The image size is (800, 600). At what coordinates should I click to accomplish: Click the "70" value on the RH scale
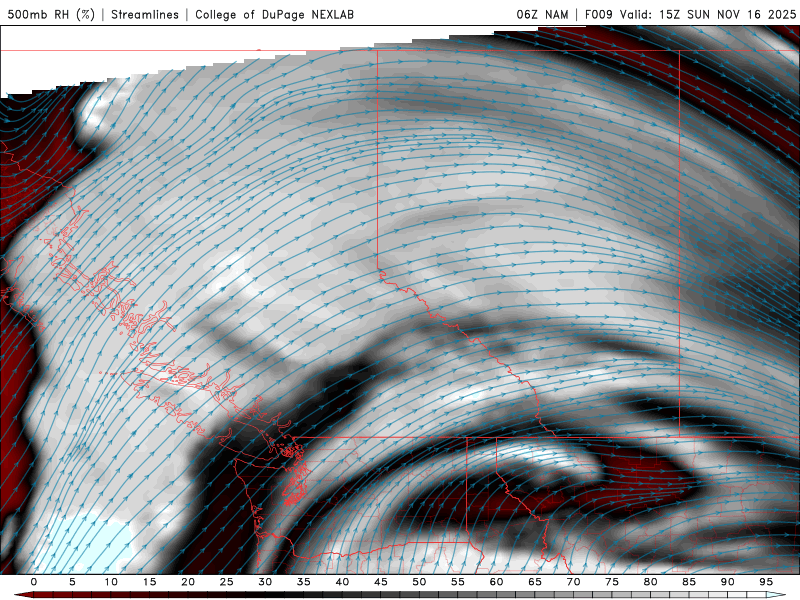573,582
